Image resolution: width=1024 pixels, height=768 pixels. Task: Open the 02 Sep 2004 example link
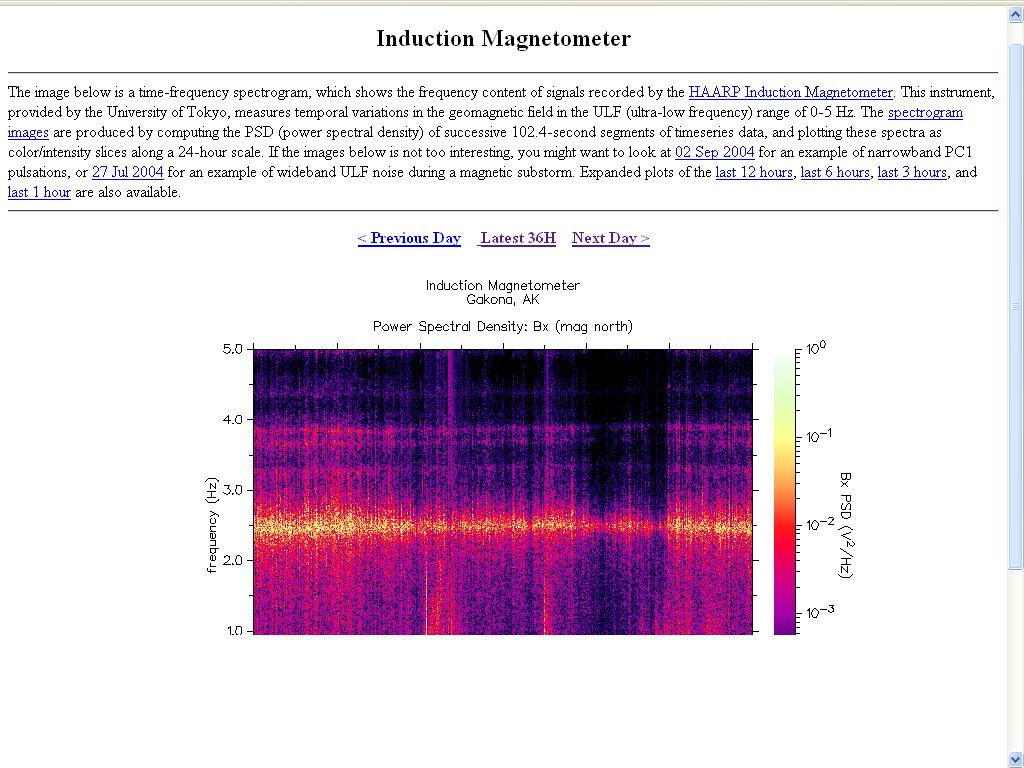tap(714, 152)
